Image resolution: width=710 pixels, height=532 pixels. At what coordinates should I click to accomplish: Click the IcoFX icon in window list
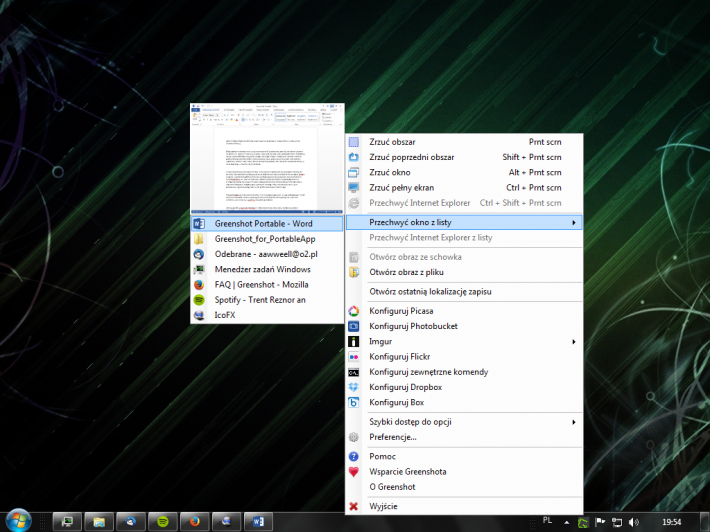[x=199, y=315]
